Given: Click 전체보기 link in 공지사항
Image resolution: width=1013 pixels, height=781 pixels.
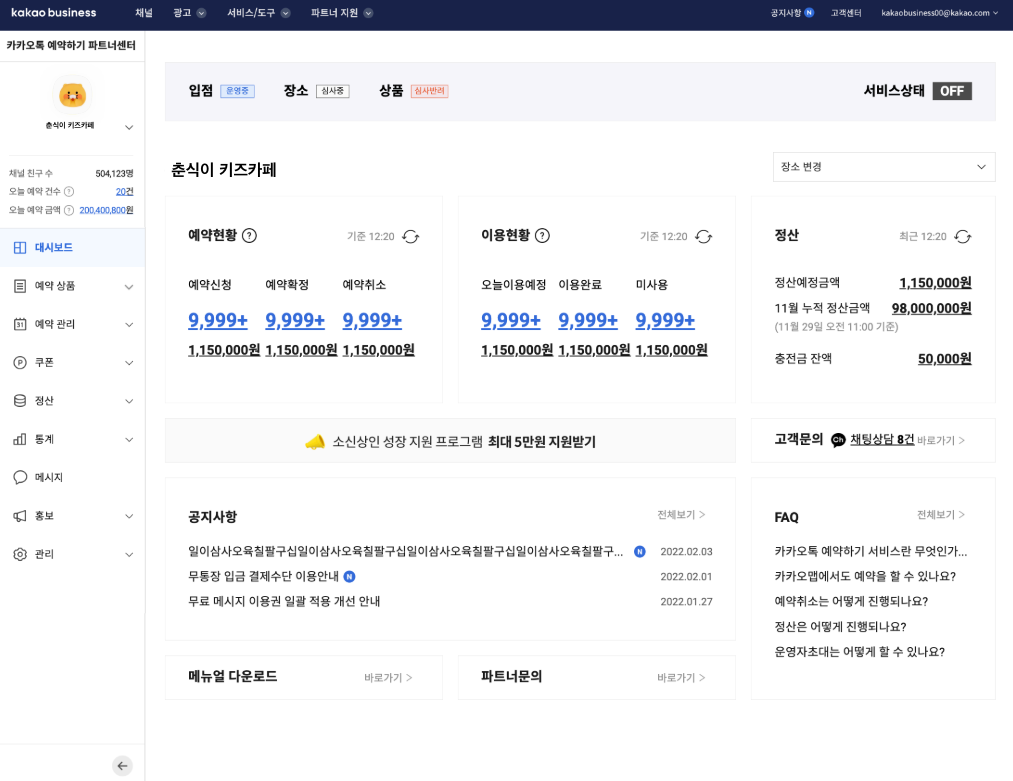Looking at the screenshot, I should (681, 515).
